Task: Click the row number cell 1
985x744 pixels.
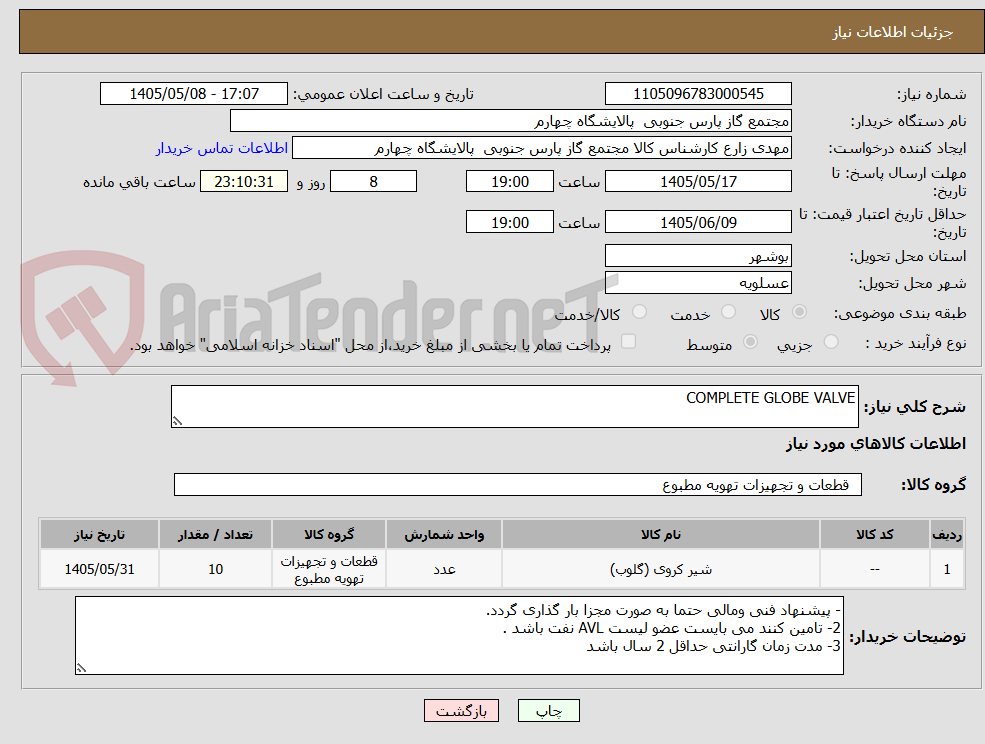Action: [947, 569]
